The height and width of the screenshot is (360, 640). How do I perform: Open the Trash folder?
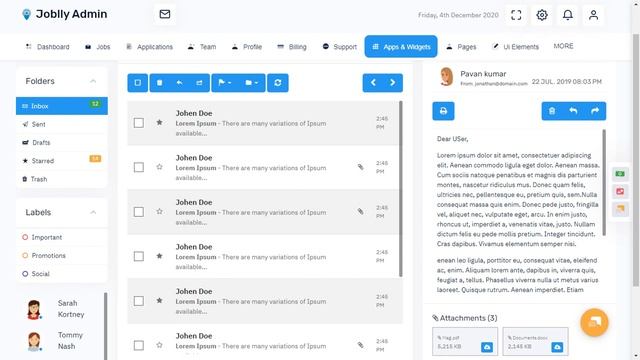tap(62, 179)
